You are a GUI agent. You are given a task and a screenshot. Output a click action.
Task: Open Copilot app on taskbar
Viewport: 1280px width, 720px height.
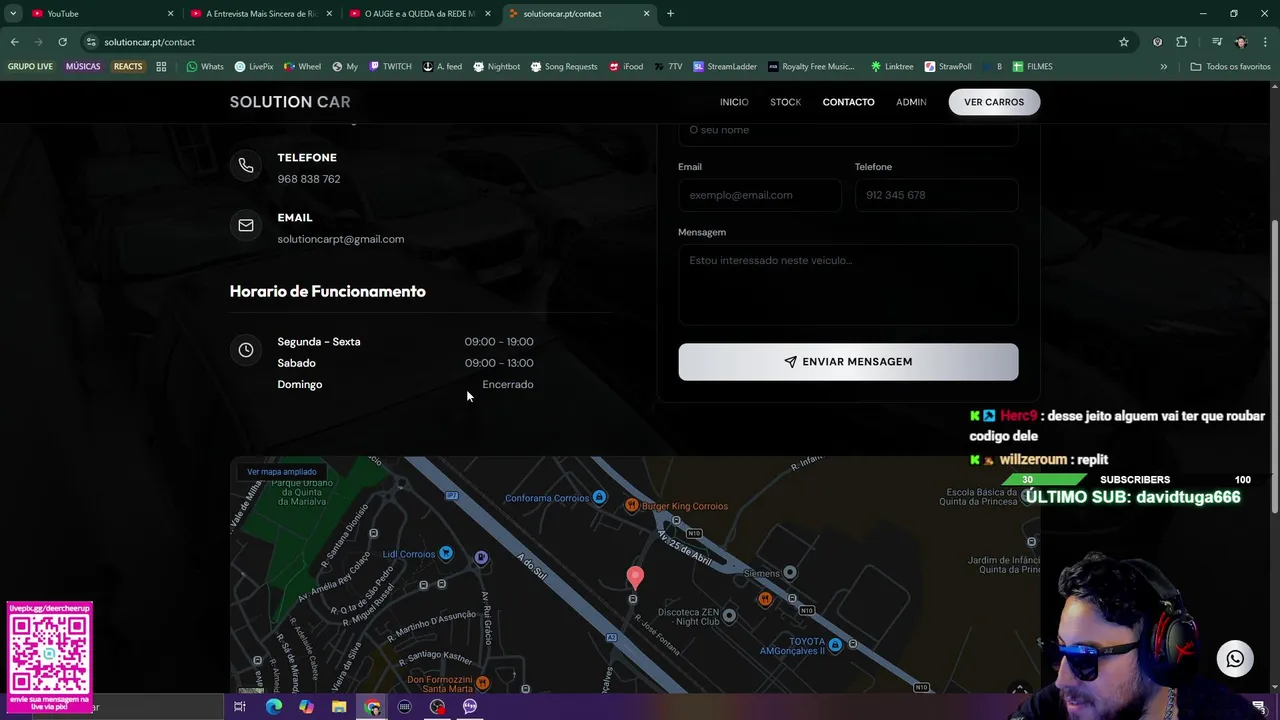(x=306, y=707)
